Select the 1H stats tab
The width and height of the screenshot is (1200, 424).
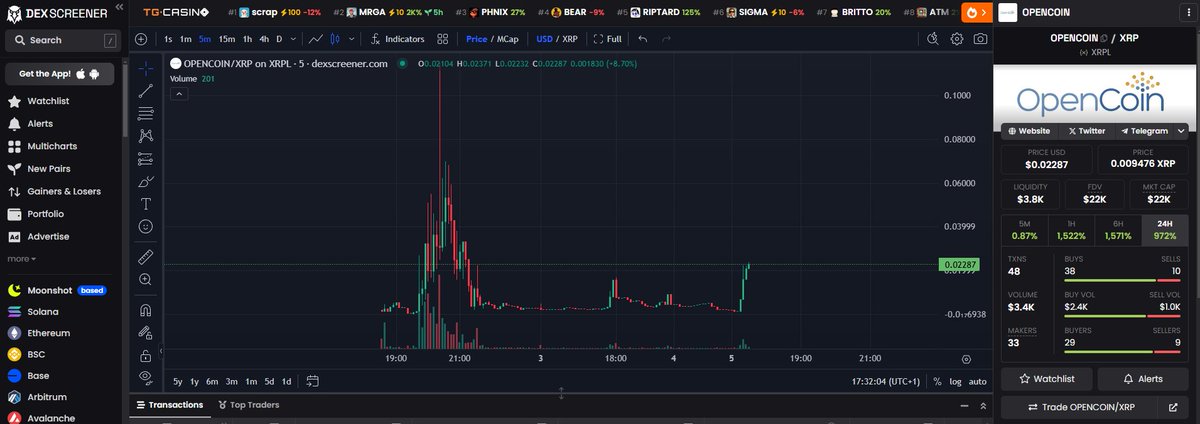[1071, 229]
